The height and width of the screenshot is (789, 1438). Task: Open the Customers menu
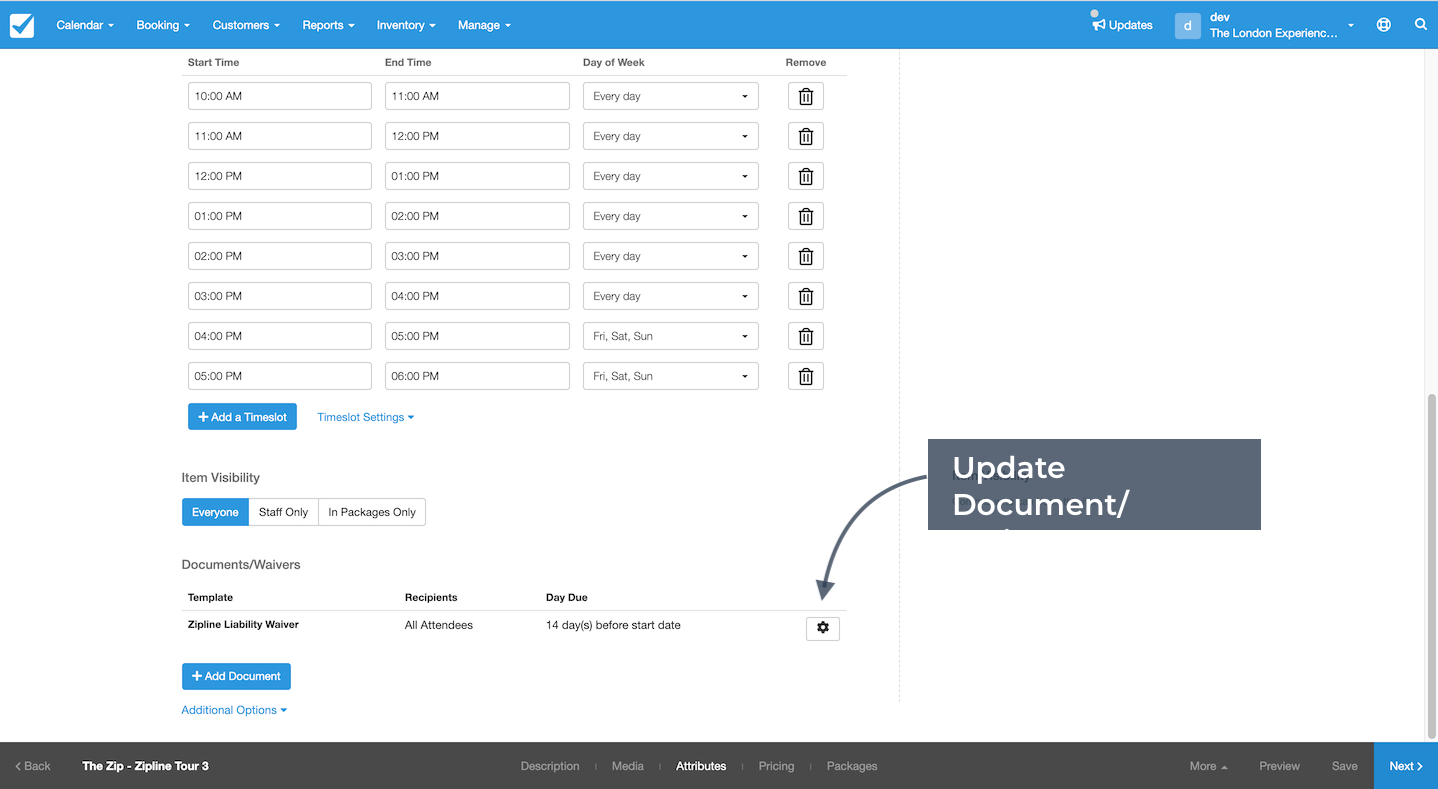pyautogui.click(x=246, y=25)
